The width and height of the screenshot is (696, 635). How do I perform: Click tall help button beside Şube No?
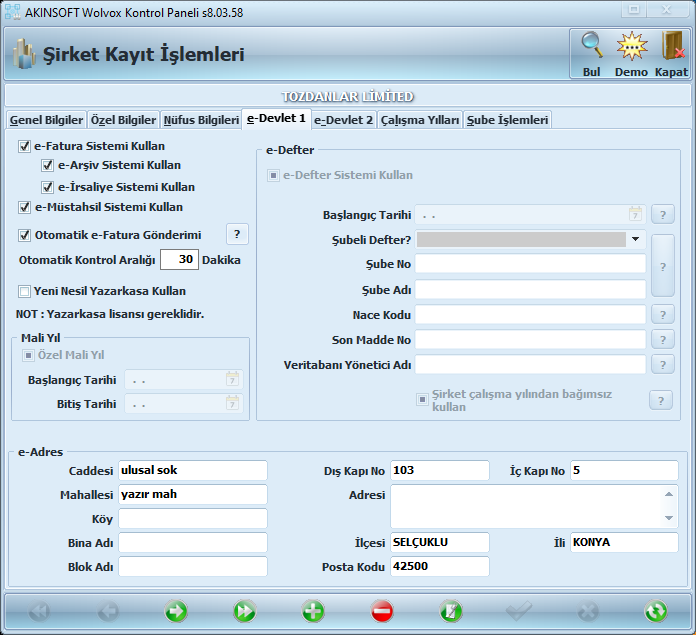click(663, 266)
